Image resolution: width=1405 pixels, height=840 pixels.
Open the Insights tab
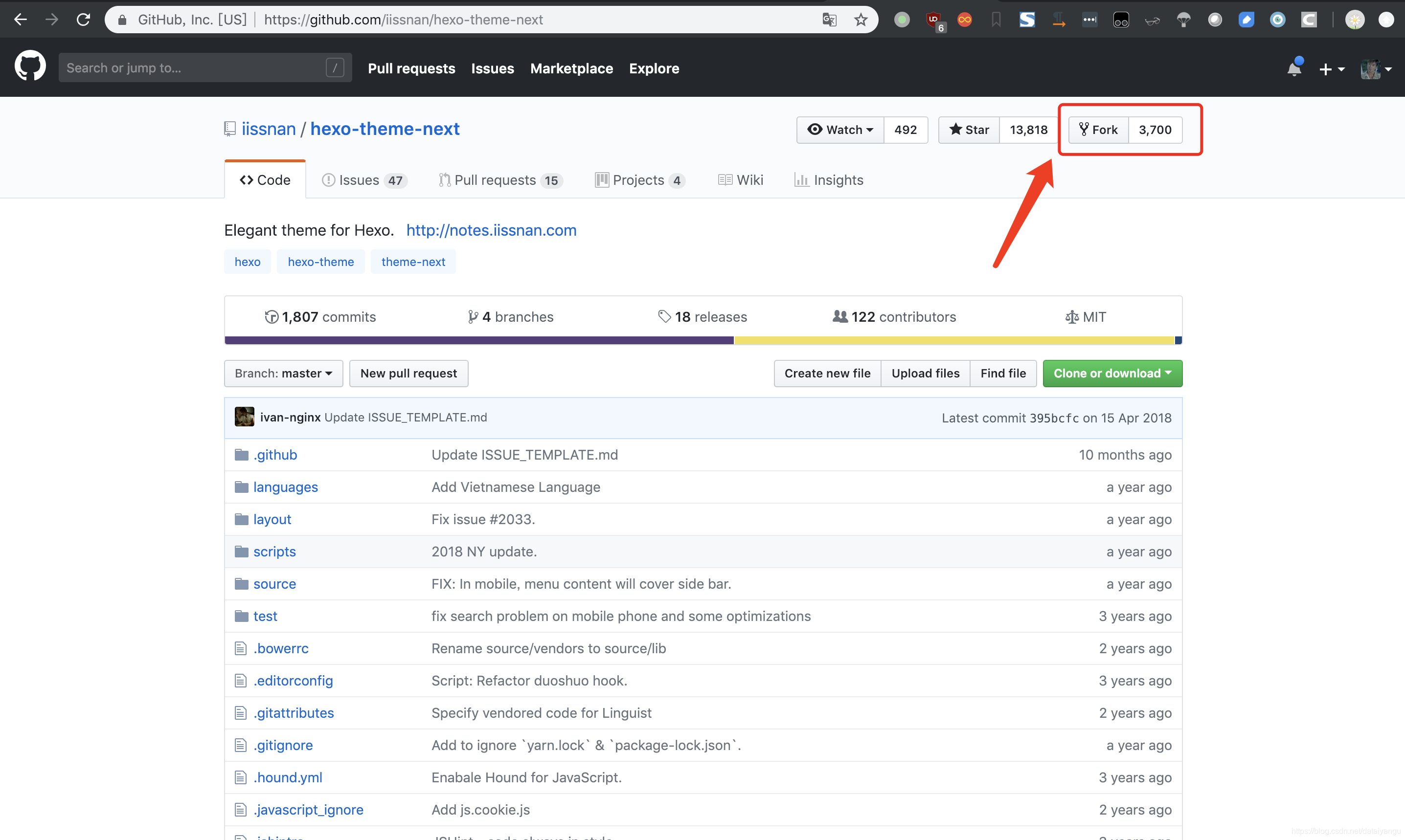tap(829, 180)
